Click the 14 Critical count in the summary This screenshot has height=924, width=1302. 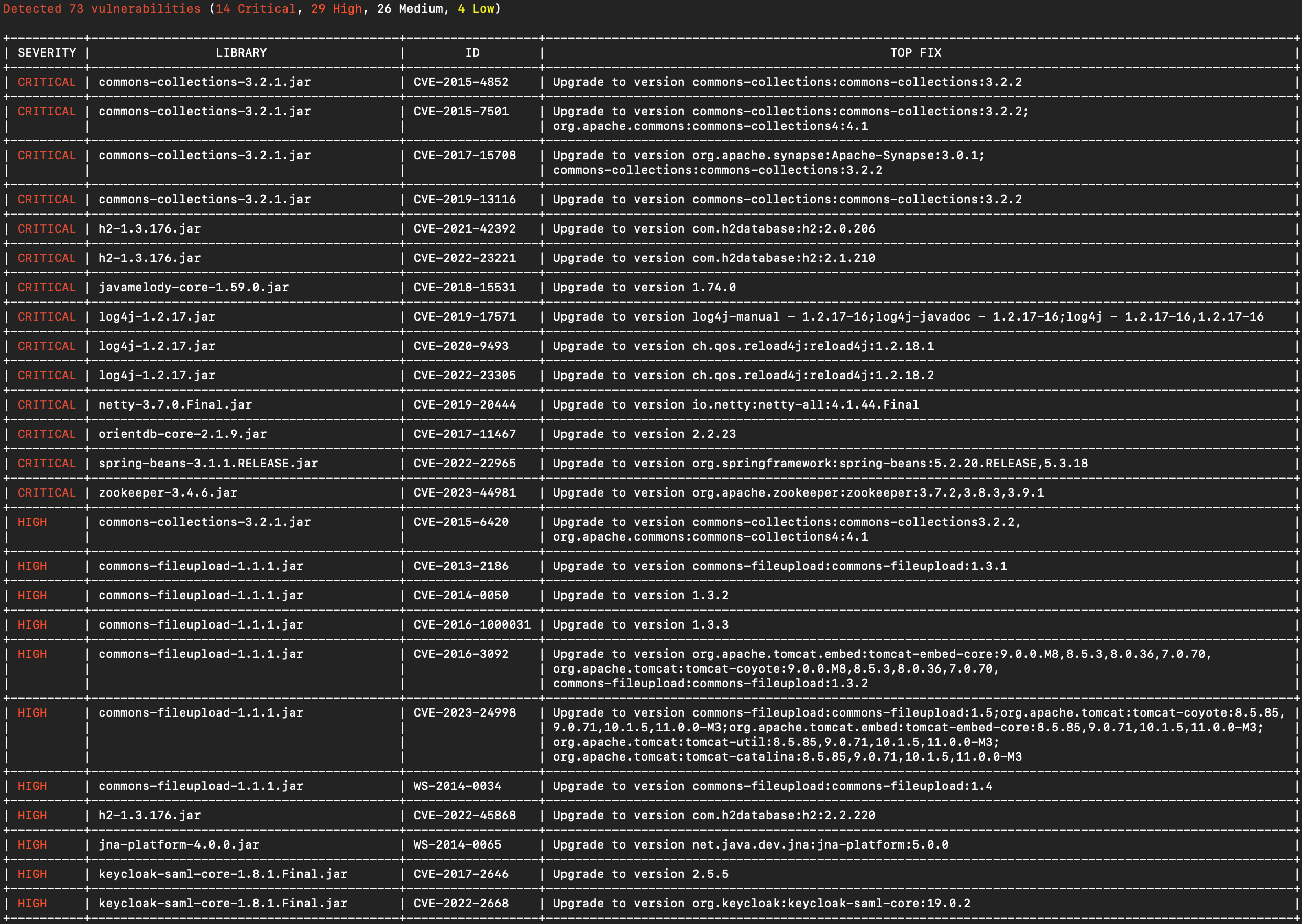255,9
